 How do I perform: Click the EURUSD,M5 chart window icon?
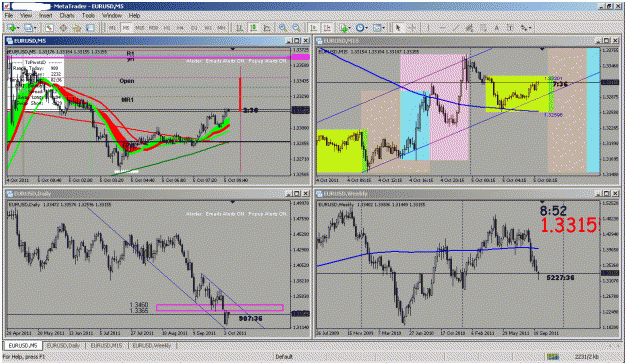tap(10, 41)
